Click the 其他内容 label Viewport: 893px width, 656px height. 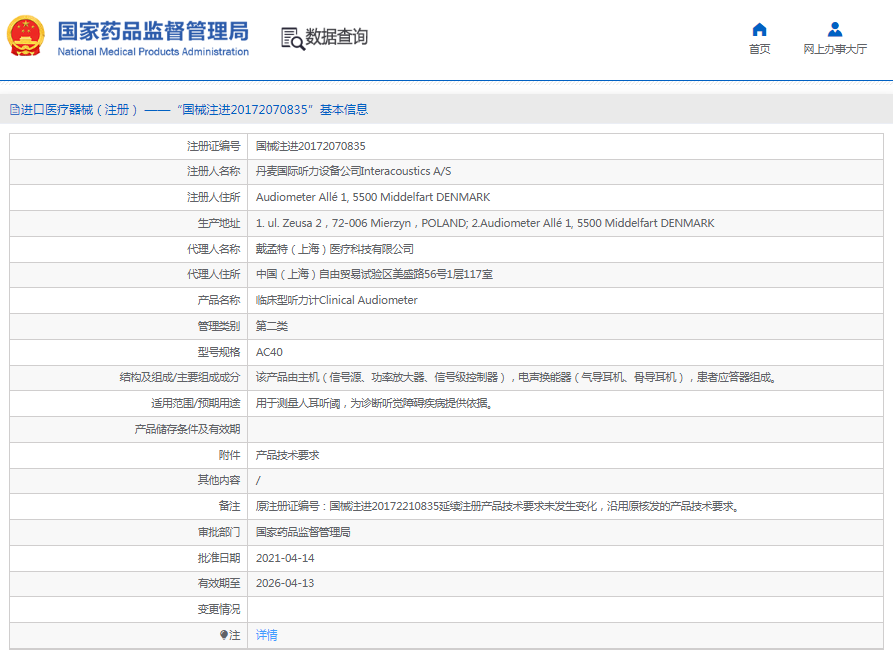[x=219, y=480]
